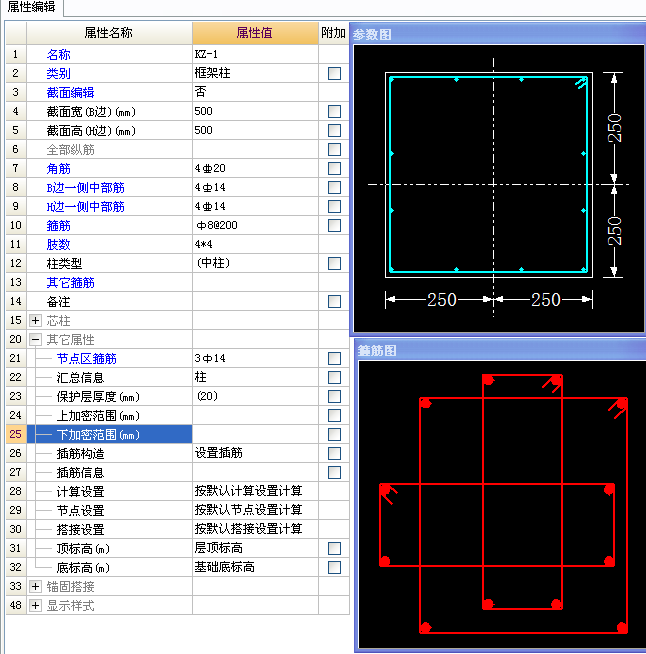Click the 角筋 value 4⌽20

[210, 169]
